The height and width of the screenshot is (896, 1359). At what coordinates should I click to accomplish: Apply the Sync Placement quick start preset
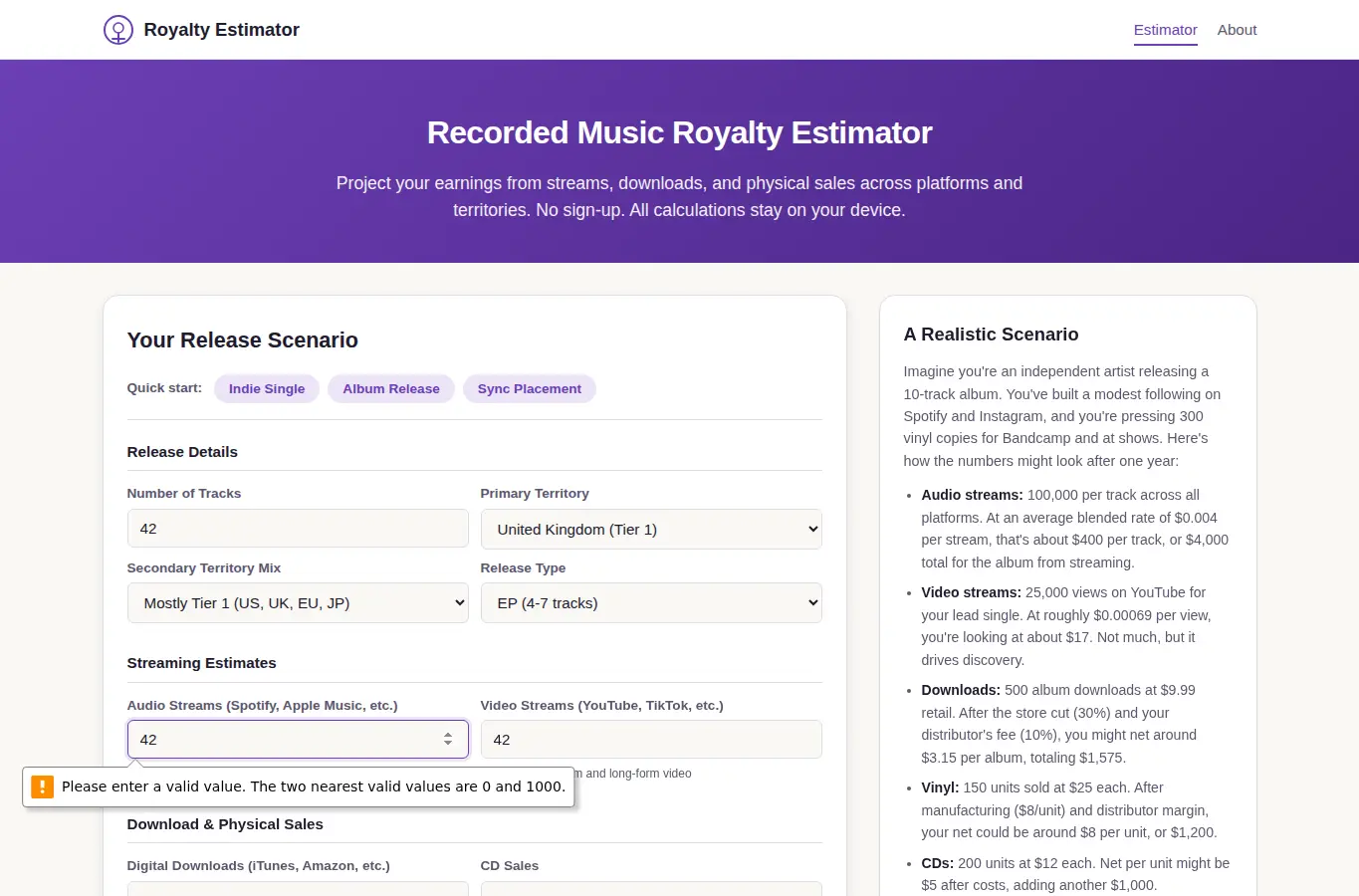click(x=530, y=388)
